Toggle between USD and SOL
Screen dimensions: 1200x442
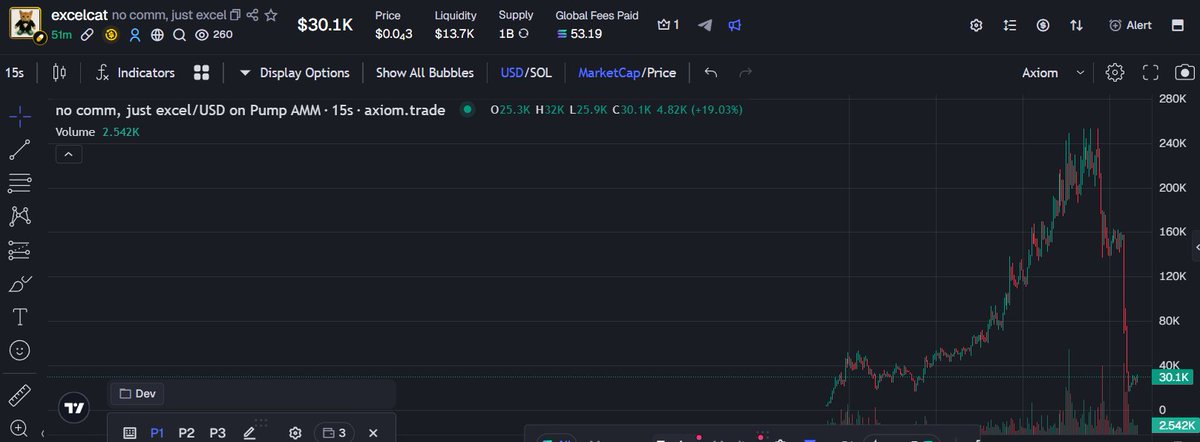(526, 72)
